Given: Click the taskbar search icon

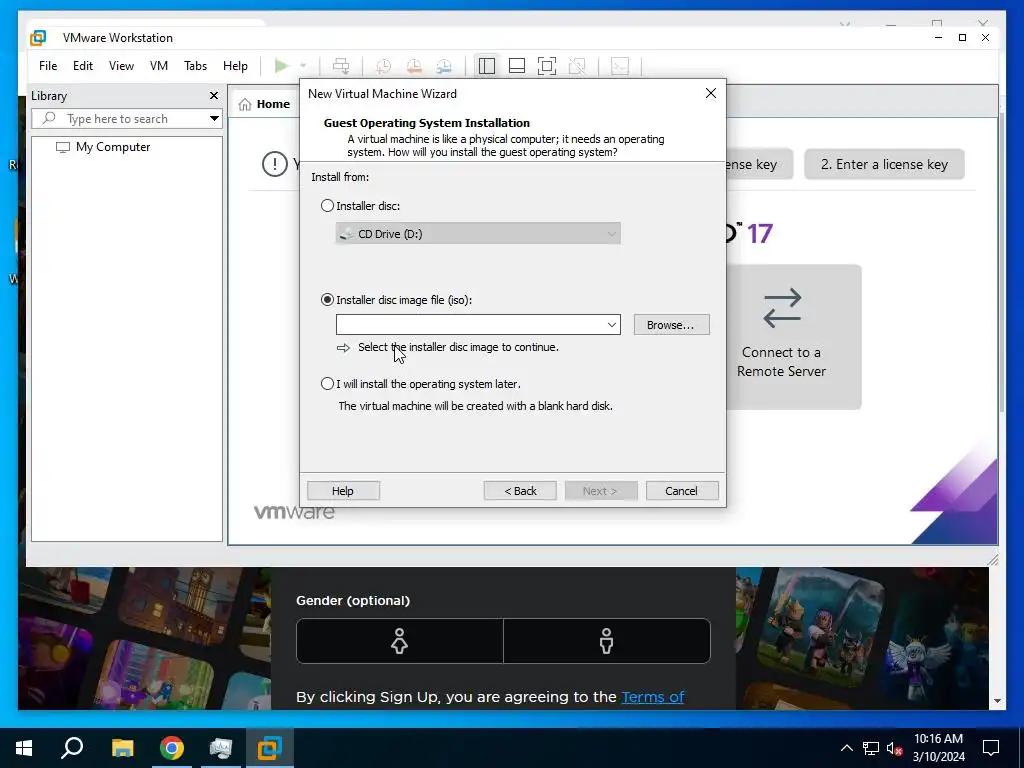Looking at the screenshot, I should (72, 748).
